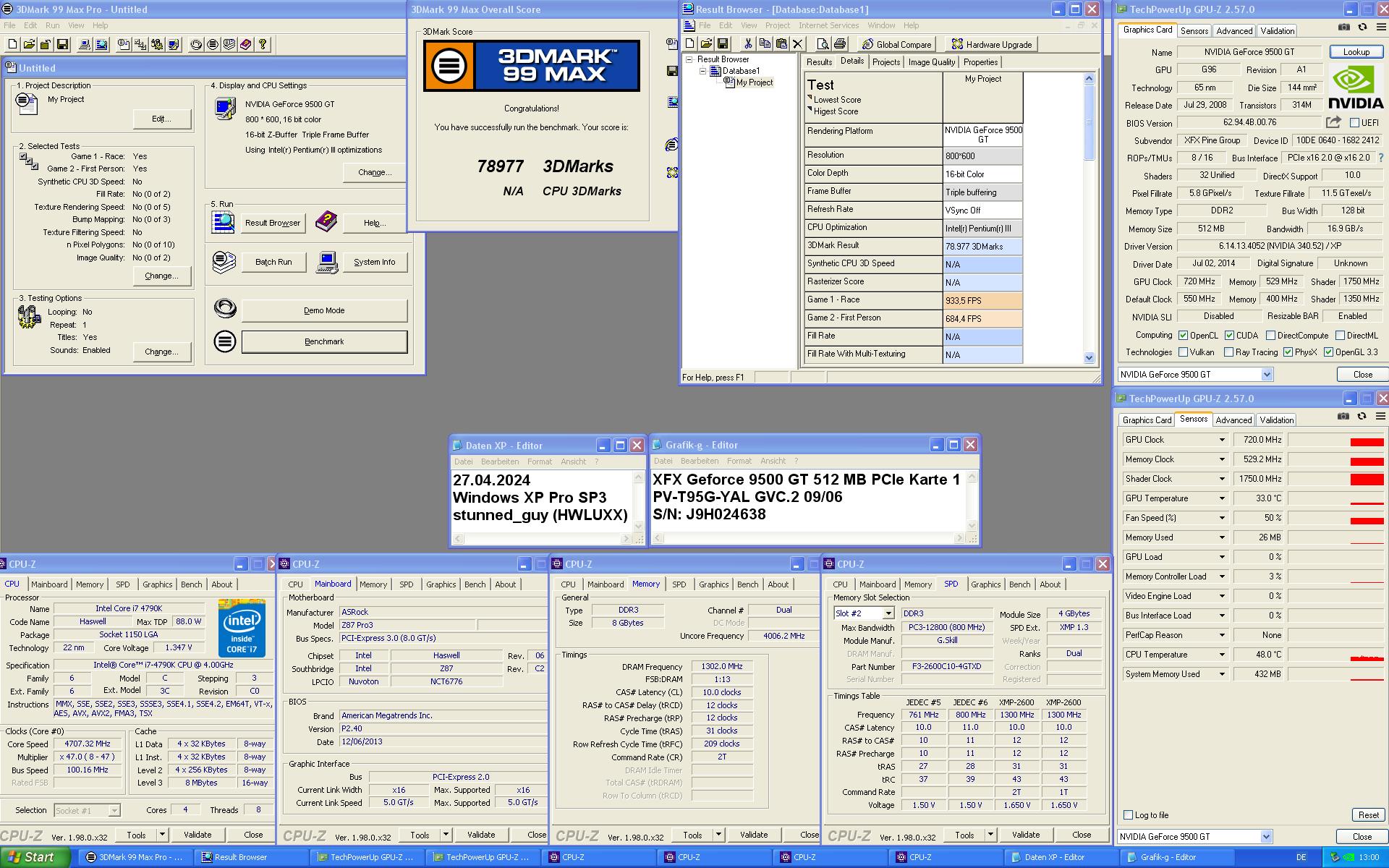Click the Save floppy icon in Result Browser toolbar
This screenshot has width=1389, height=868.
723,44
